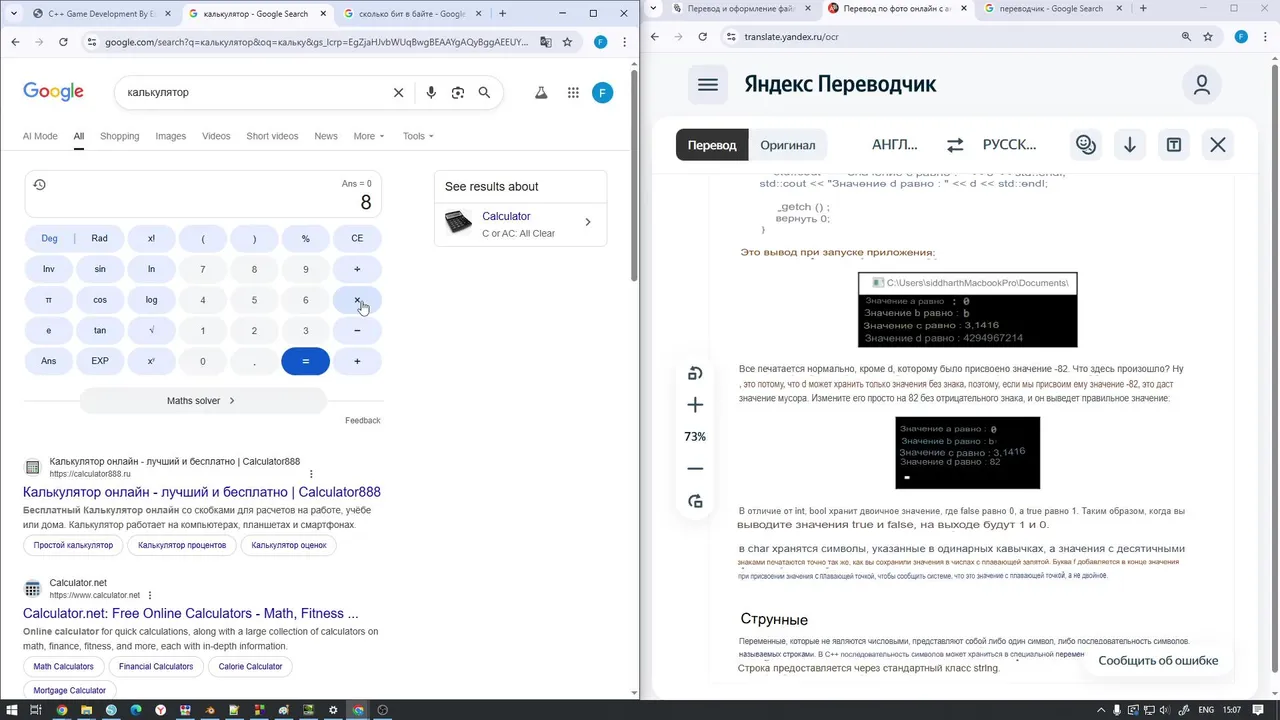Viewport: 1280px width, 720px height.
Task: Start voice search with microphone icon
Action: tap(431, 92)
